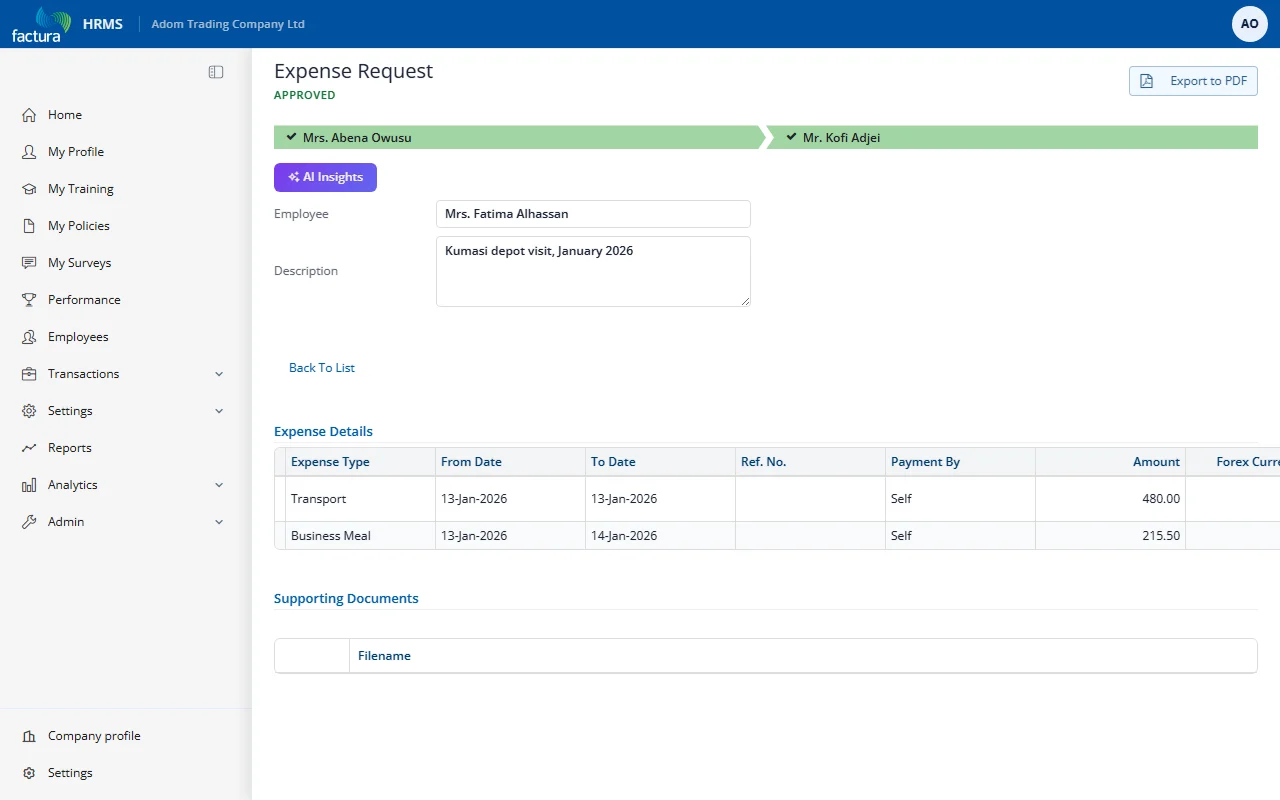The image size is (1280, 800).
Task: Click the Admin wrench icon
Action: 29,522
